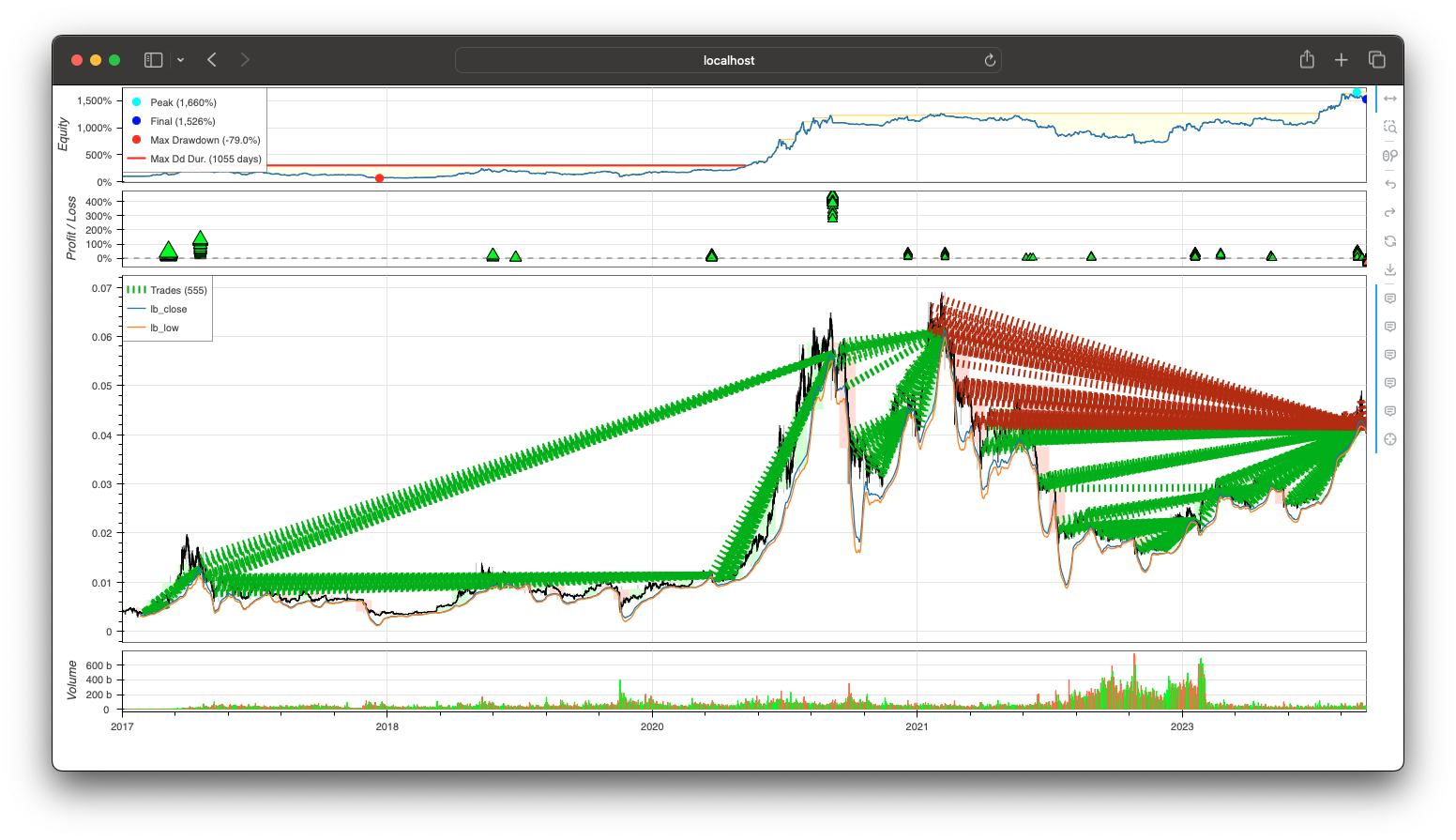This screenshot has width=1456, height=840.
Task: Reload the localhost page
Action: pyautogui.click(x=989, y=60)
